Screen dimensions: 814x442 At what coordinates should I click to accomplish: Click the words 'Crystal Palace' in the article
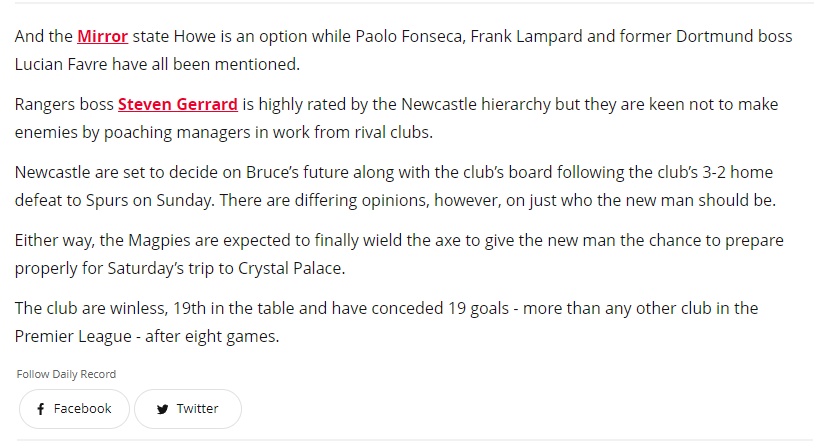(x=290, y=269)
